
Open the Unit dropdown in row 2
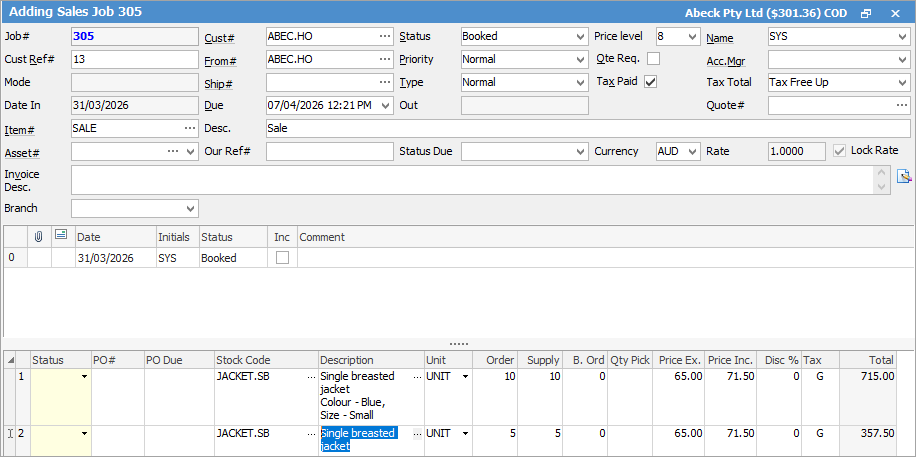pos(465,433)
